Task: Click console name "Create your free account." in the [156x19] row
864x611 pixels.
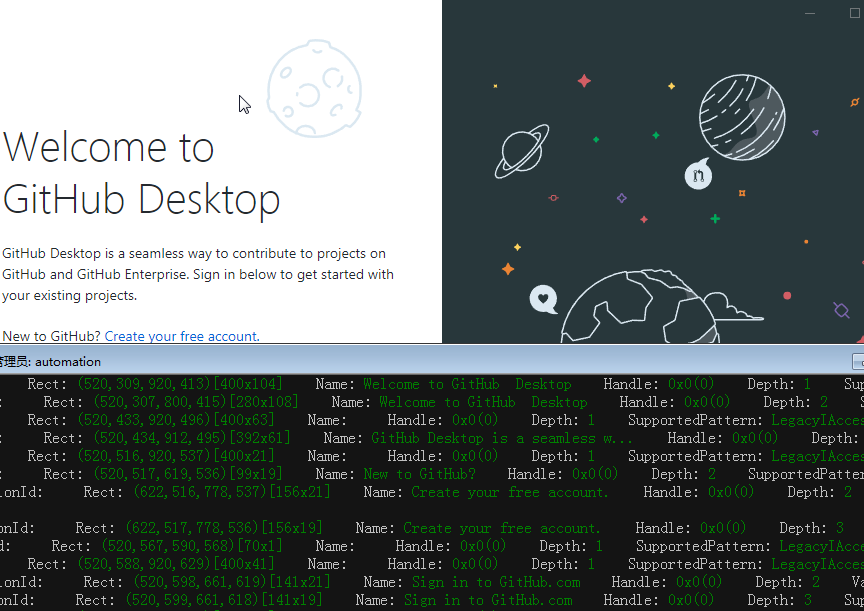Action: click(x=501, y=528)
